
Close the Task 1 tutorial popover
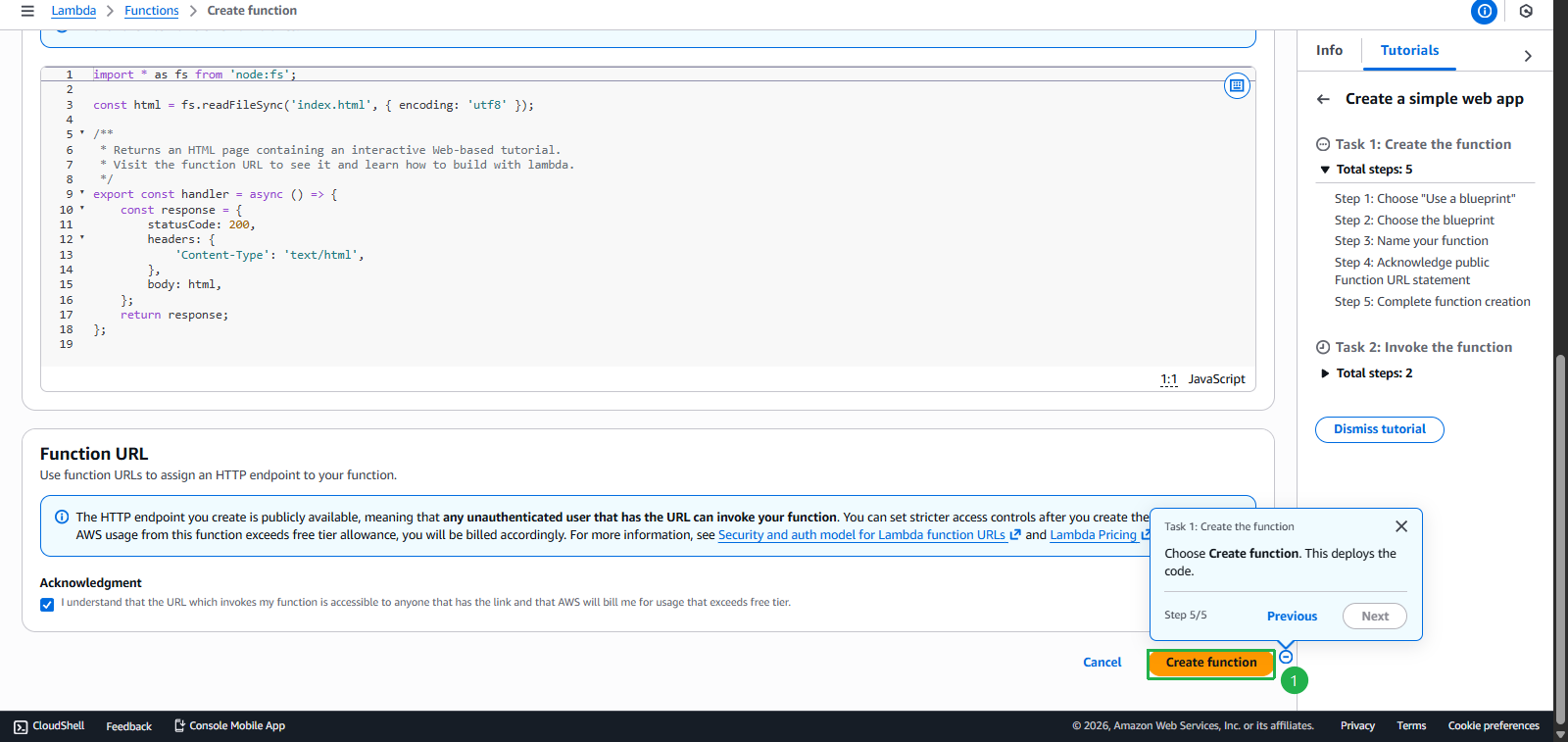[x=1400, y=526]
